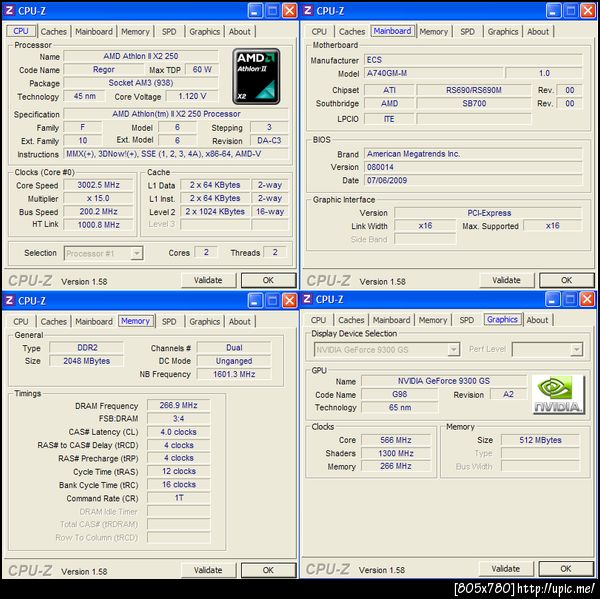
Task: Open SPD tab in the Mainboard window
Action: [x=467, y=31]
